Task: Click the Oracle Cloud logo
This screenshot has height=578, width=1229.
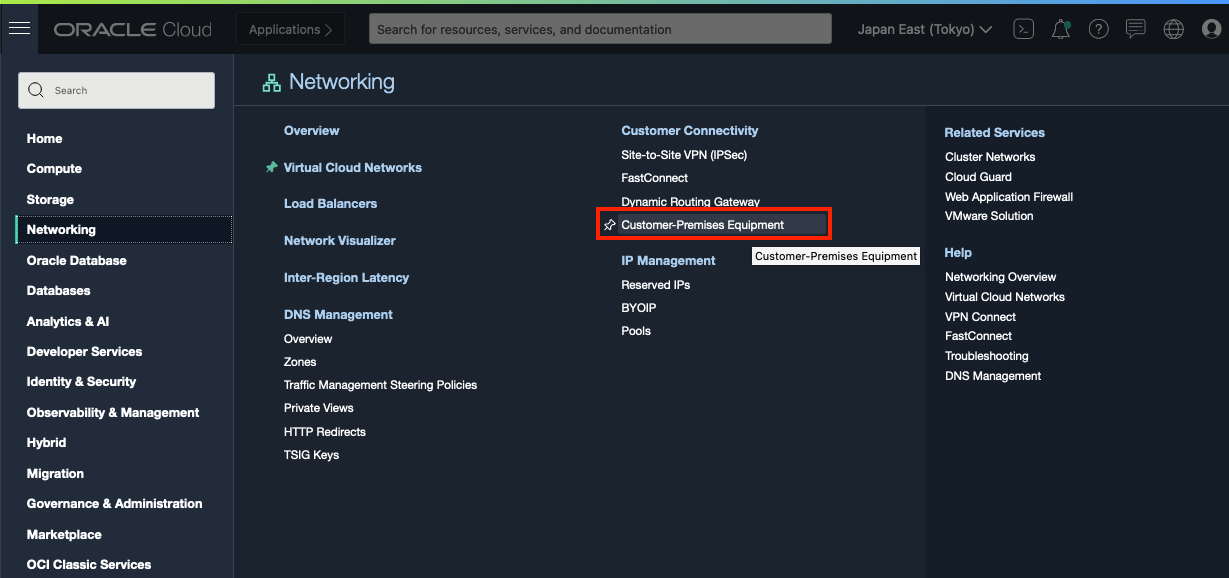Action: [x=133, y=30]
